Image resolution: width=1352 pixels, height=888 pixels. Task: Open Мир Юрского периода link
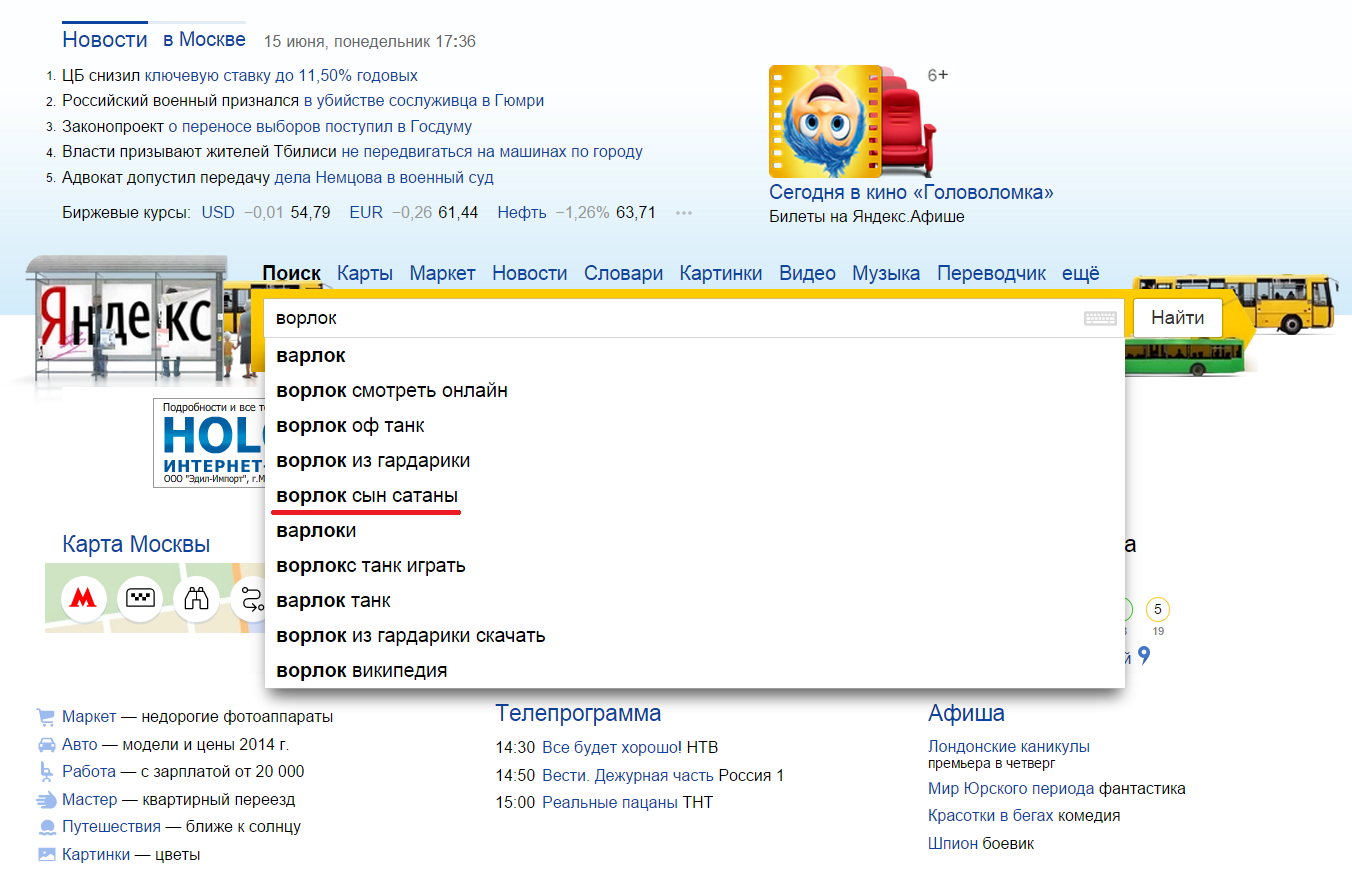point(1013,788)
